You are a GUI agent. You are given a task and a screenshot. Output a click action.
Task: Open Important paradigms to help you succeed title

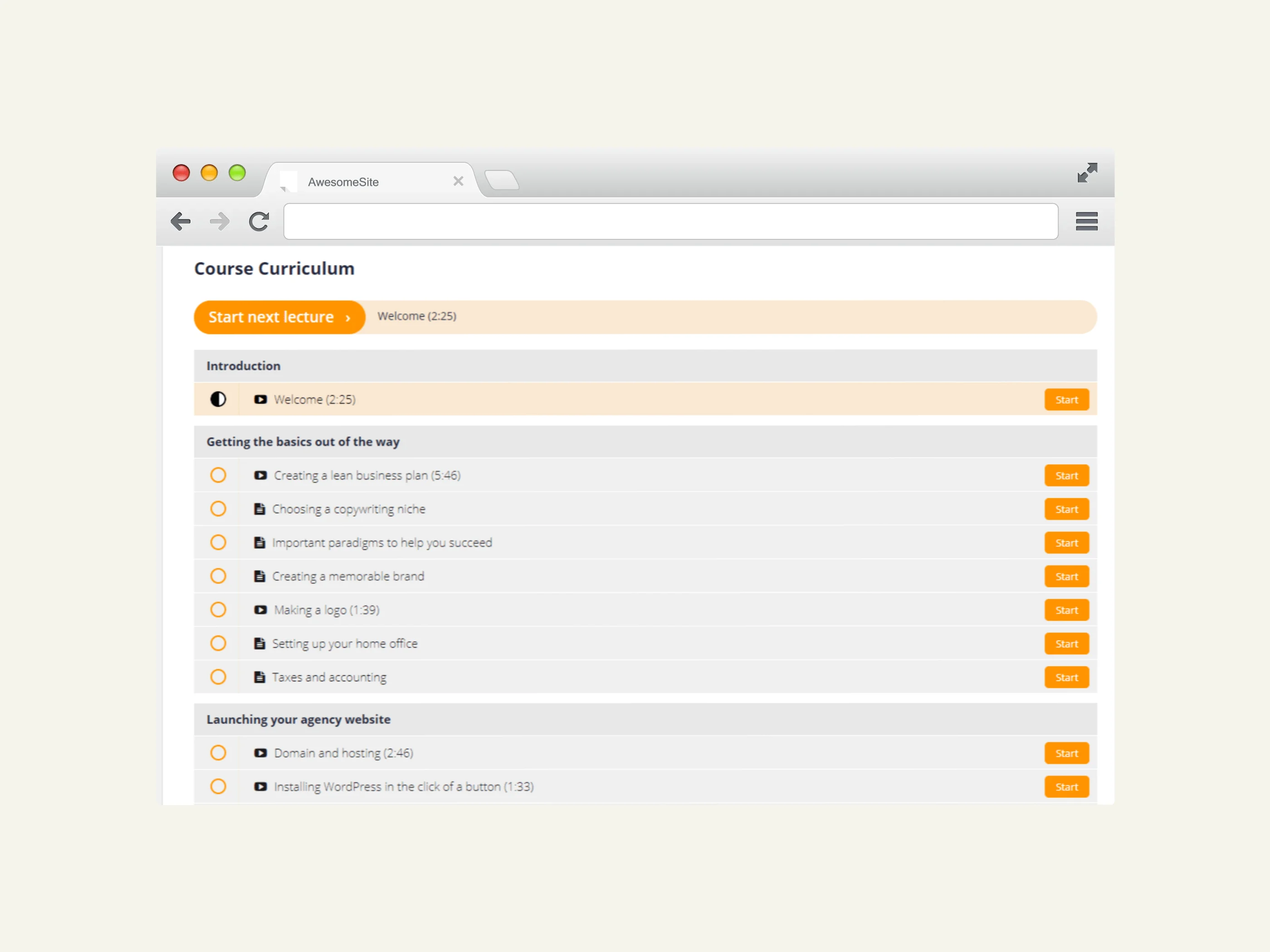click(382, 543)
